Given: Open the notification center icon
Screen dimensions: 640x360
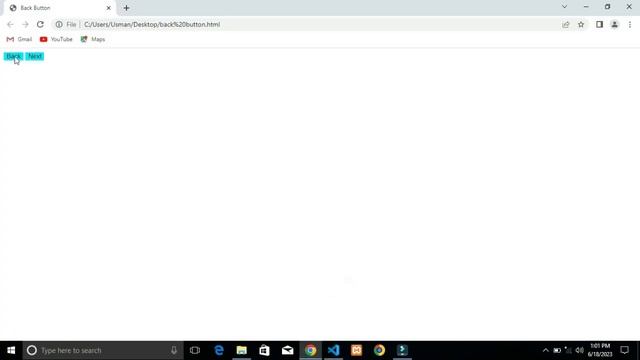Looking at the screenshot, I should point(624,350).
